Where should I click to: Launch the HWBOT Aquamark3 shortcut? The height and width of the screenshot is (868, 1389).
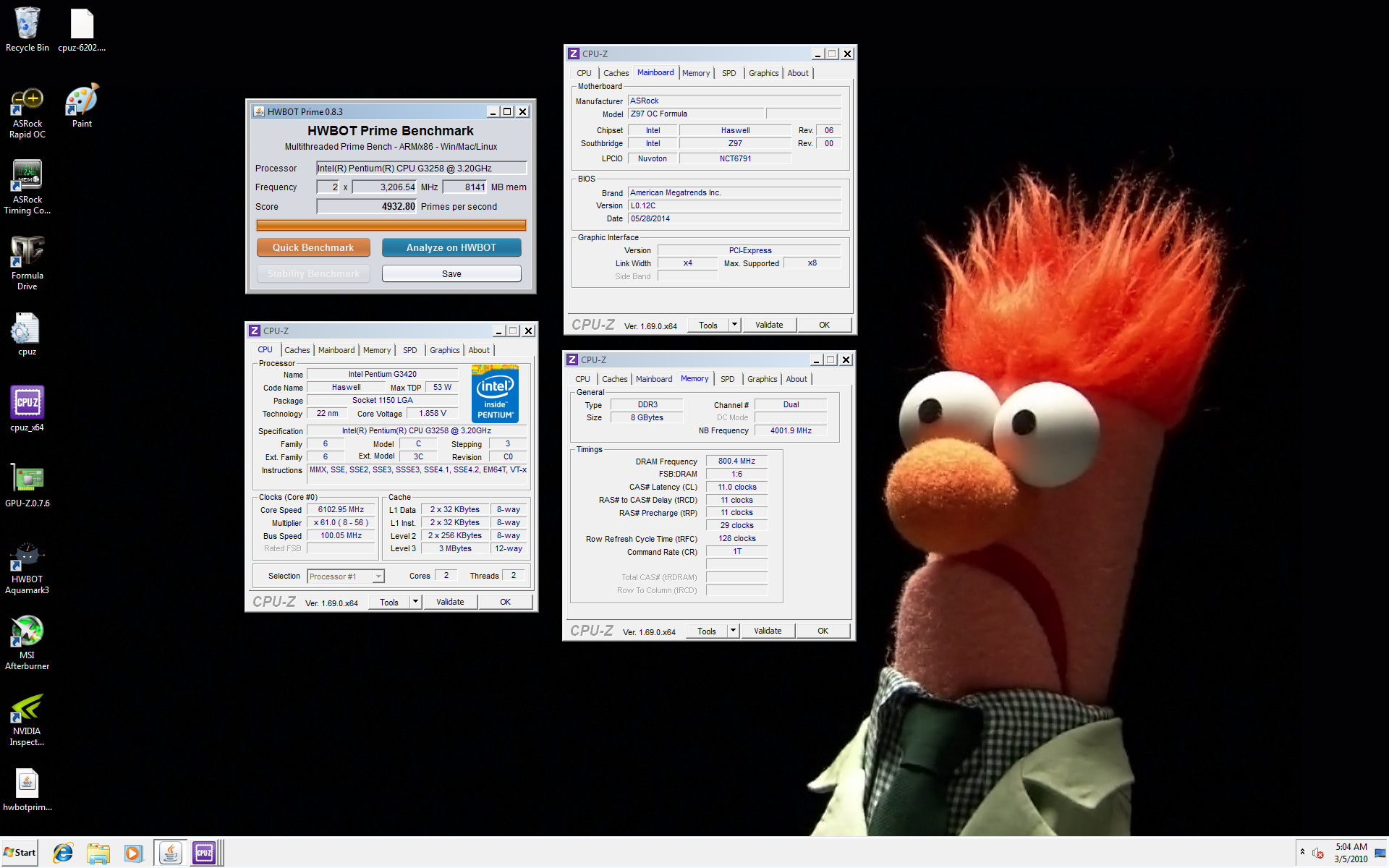tap(27, 568)
